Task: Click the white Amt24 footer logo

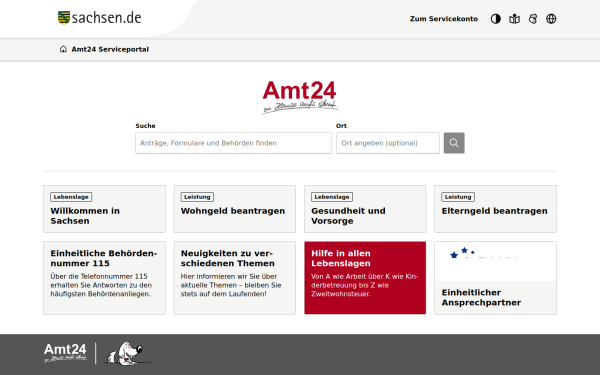Action: tap(65, 352)
